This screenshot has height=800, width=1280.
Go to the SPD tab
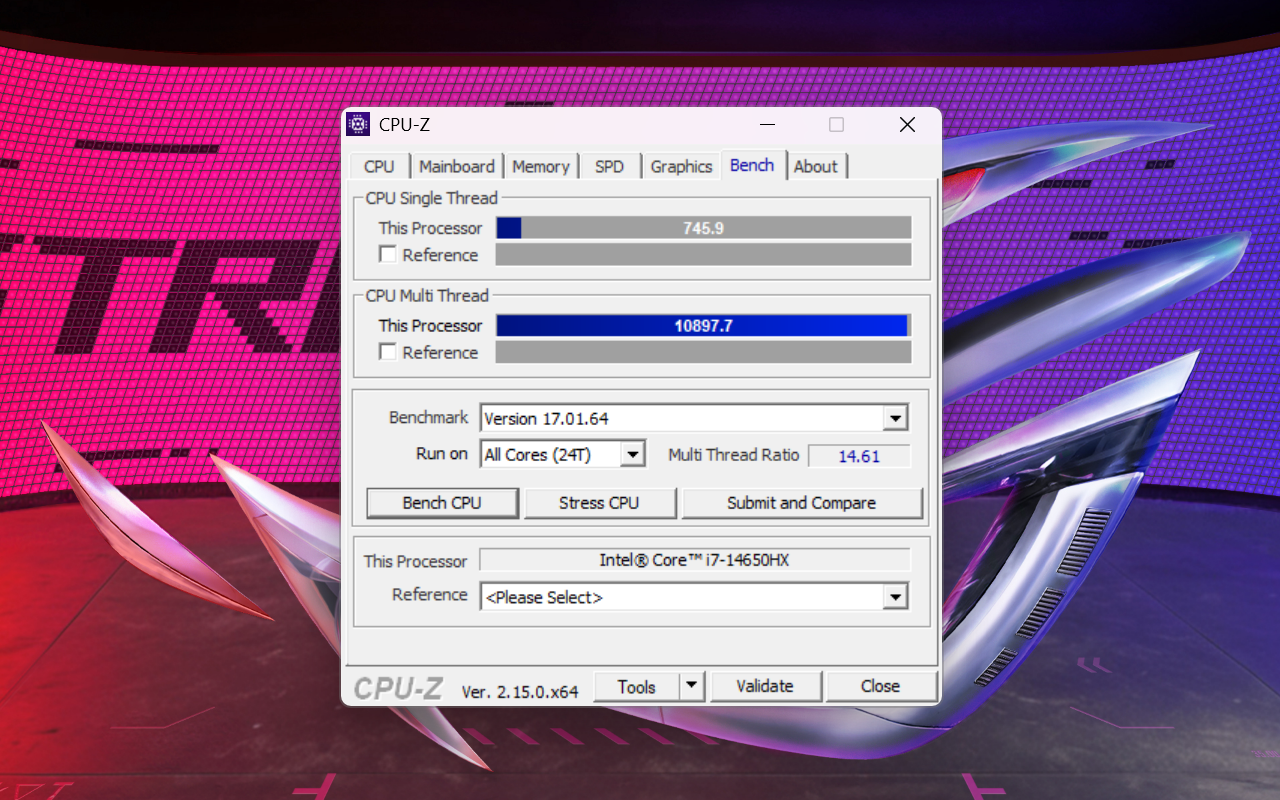[x=609, y=167]
